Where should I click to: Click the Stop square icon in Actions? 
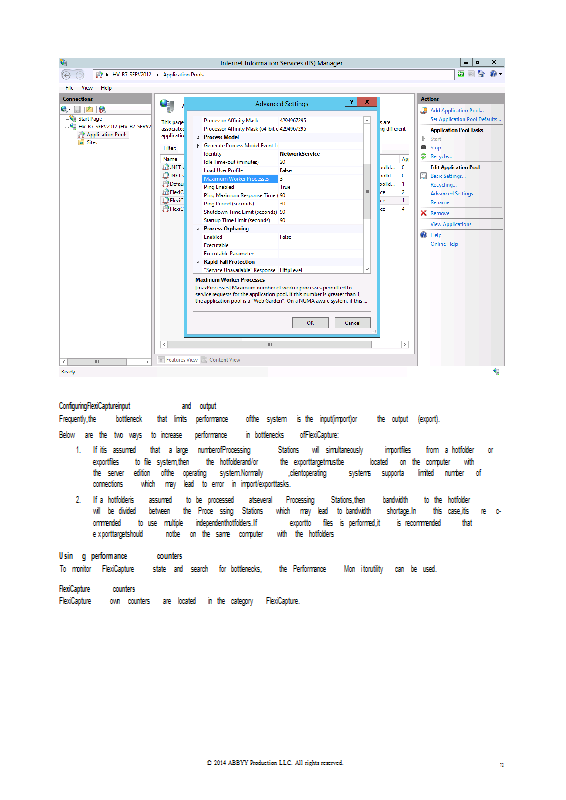(424, 147)
